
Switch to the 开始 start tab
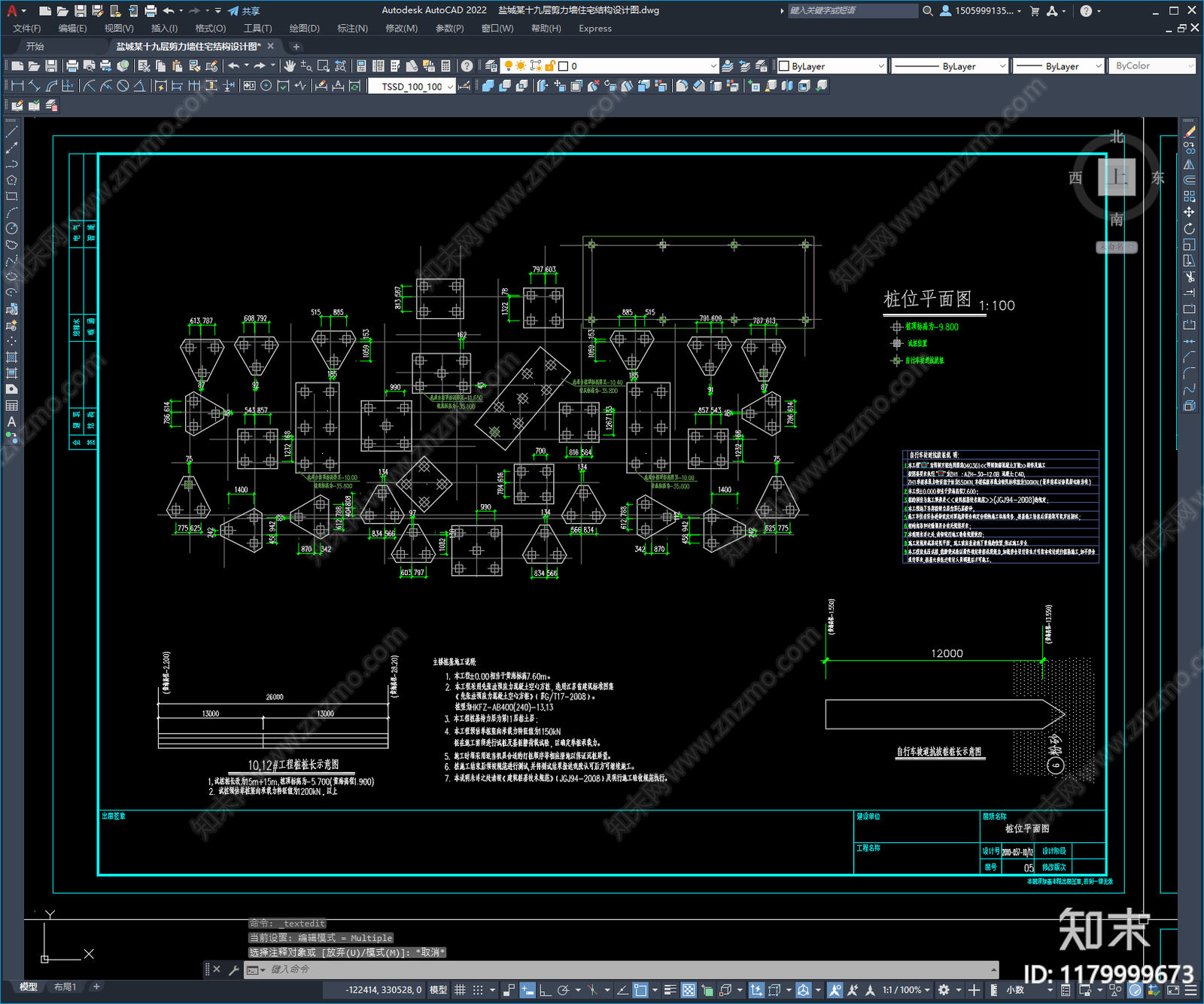[x=35, y=47]
